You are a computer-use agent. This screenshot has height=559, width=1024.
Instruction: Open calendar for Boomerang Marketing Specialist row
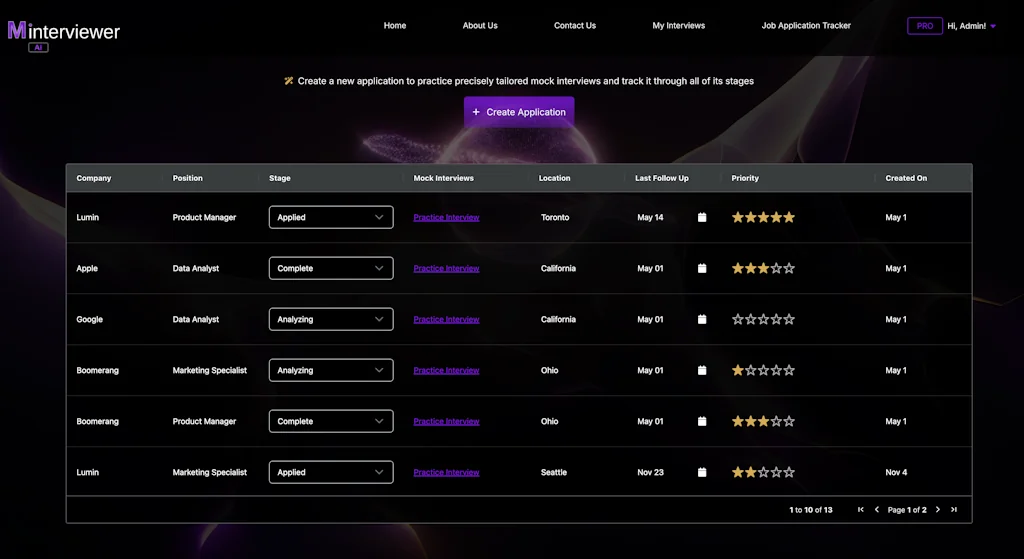click(702, 370)
